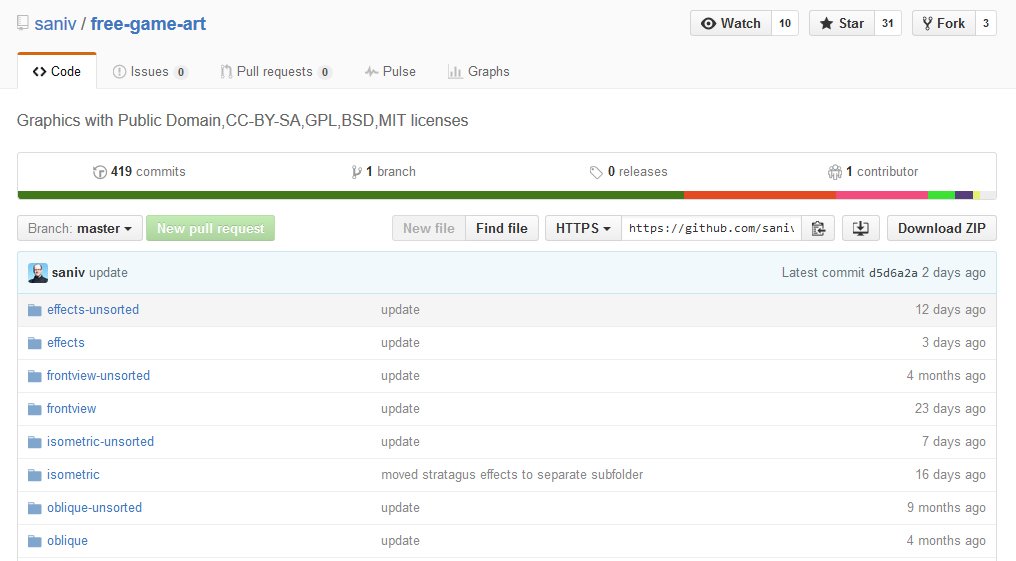Image resolution: width=1016 pixels, height=561 pixels.
Task: Click folder icon for frontview-unsorted
Action: pos(35,376)
